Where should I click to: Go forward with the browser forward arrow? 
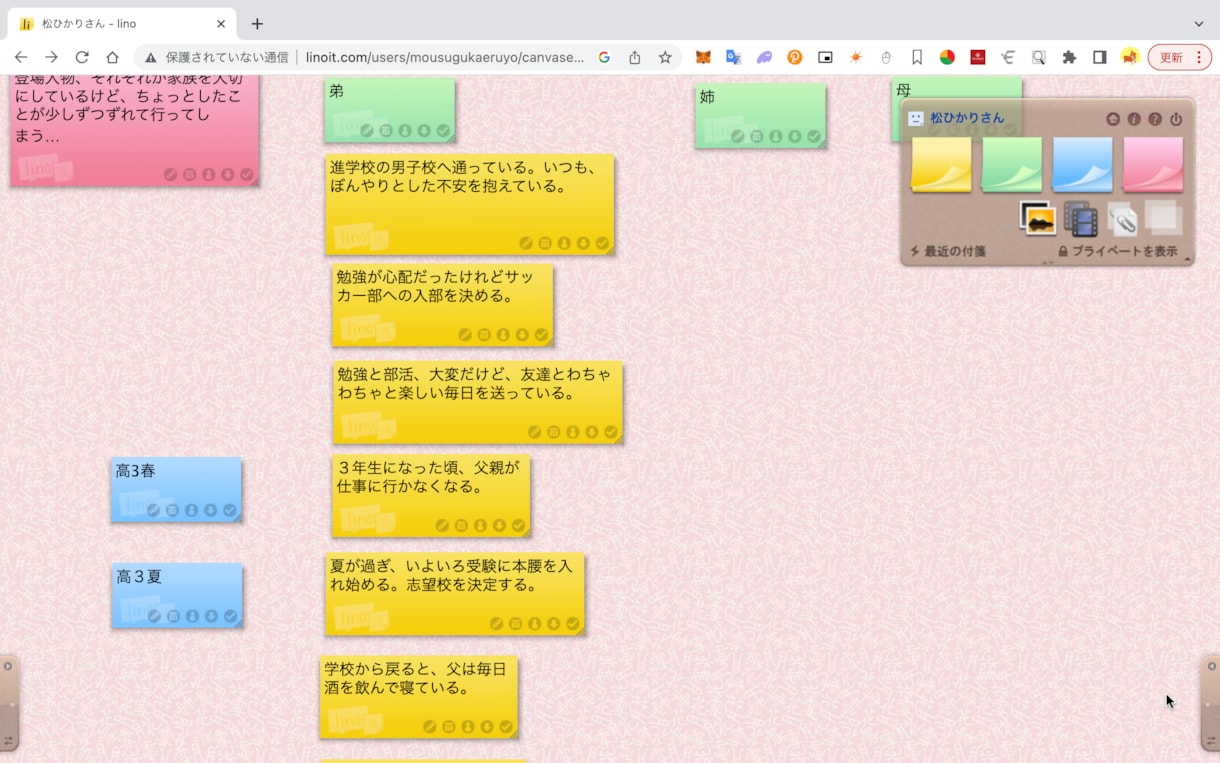tap(52, 57)
